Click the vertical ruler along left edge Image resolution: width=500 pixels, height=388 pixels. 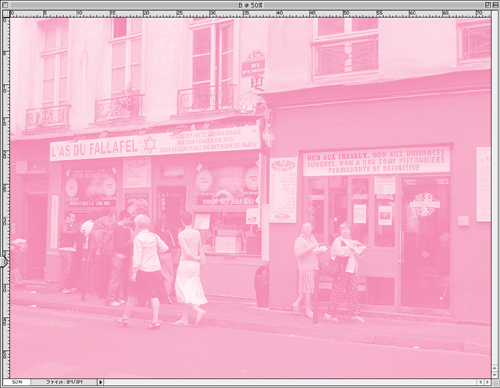(x=6, y=198)
